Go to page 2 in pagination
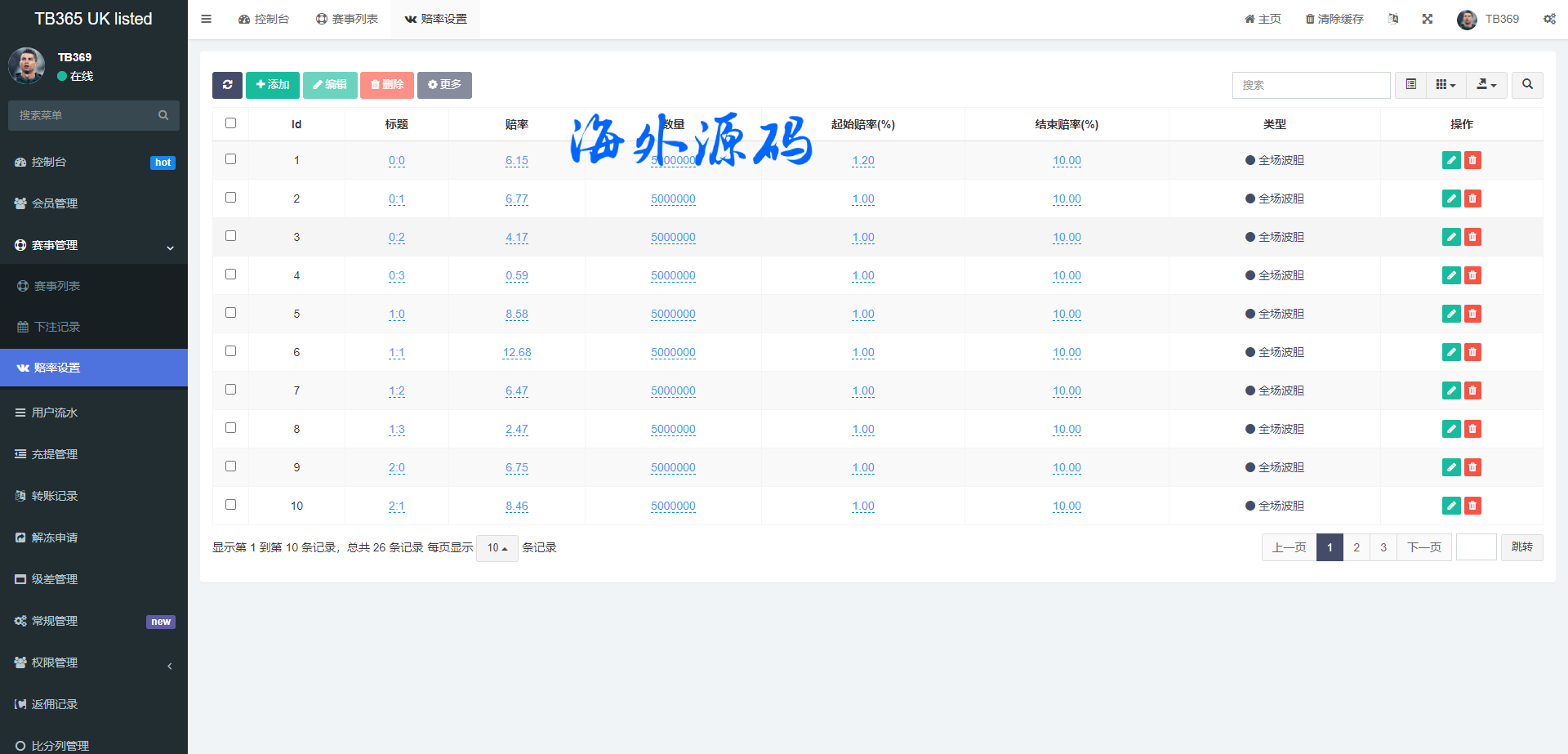This screenshot has width=1568, height=754. (x=1356, y=547)
